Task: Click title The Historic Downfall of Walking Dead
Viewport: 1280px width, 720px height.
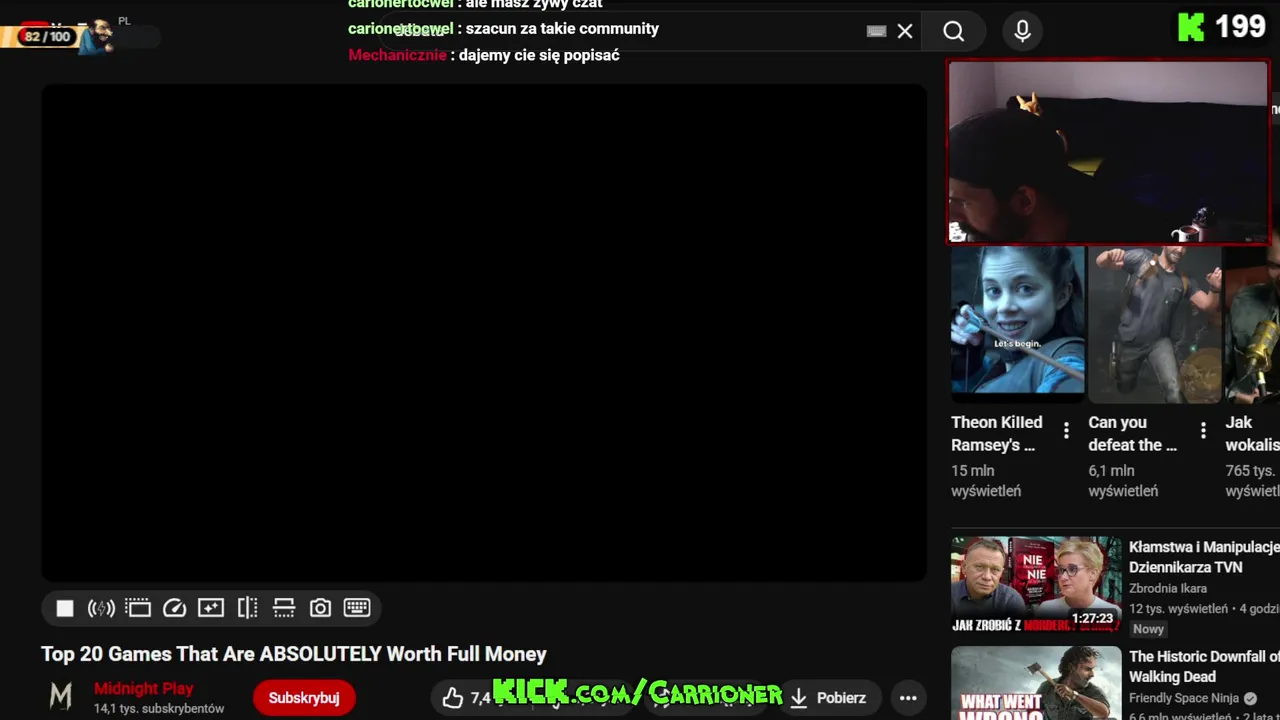Action: [1204, 667]
